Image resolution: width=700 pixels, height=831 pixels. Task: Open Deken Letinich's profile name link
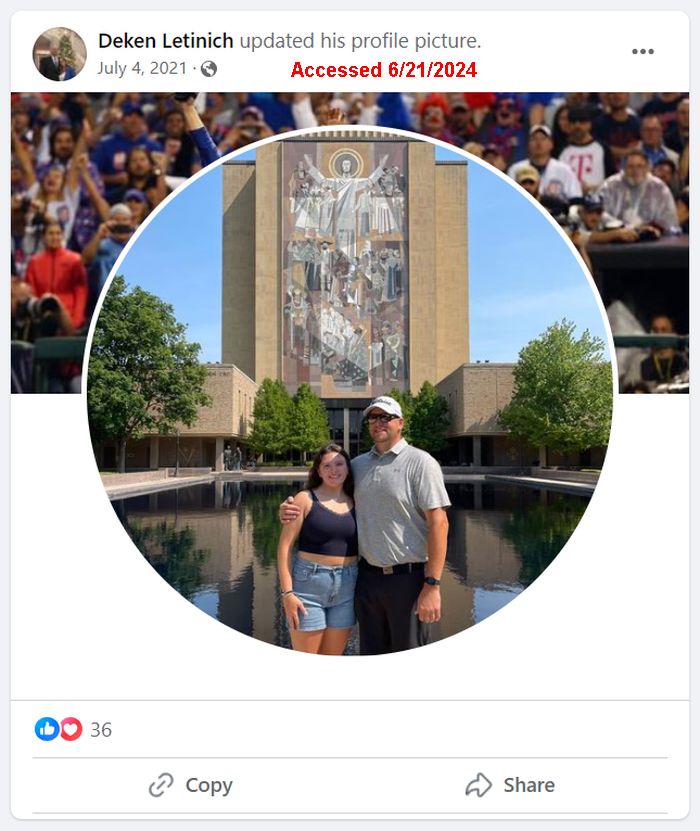point(165,41)
